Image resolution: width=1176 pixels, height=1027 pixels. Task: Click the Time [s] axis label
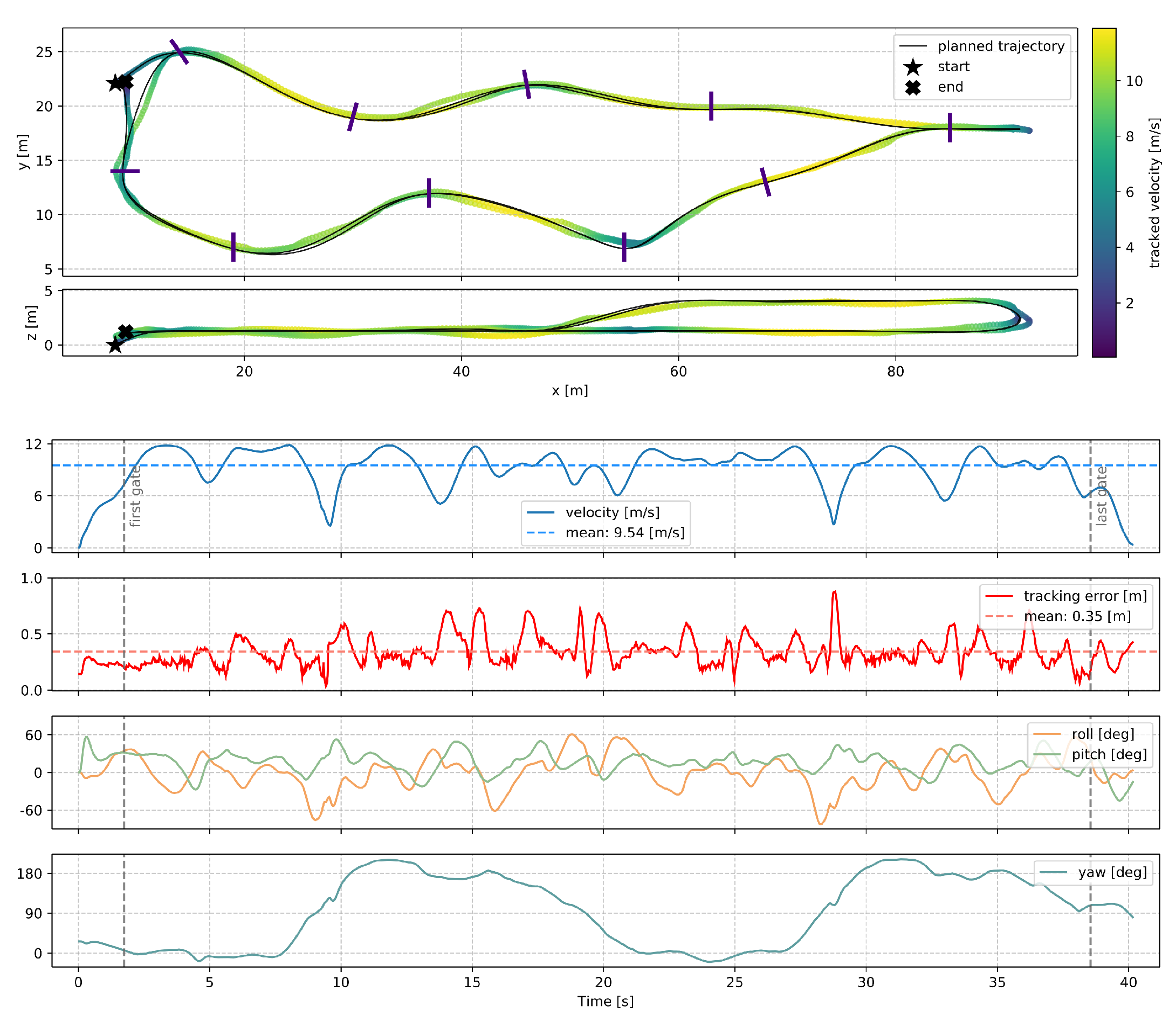[x=605, y=1001]
